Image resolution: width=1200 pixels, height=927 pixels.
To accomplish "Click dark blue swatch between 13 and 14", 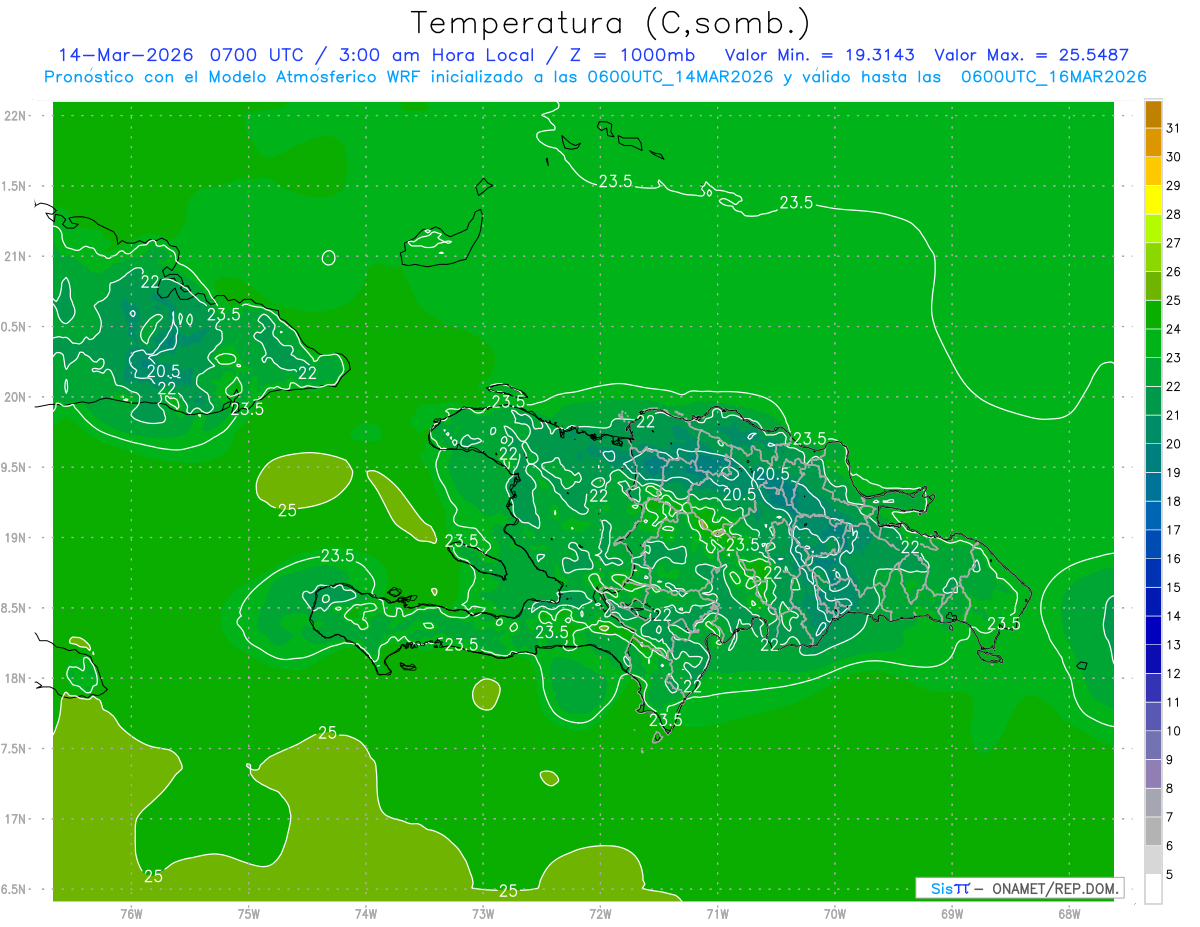I will tap(1153, 631).
